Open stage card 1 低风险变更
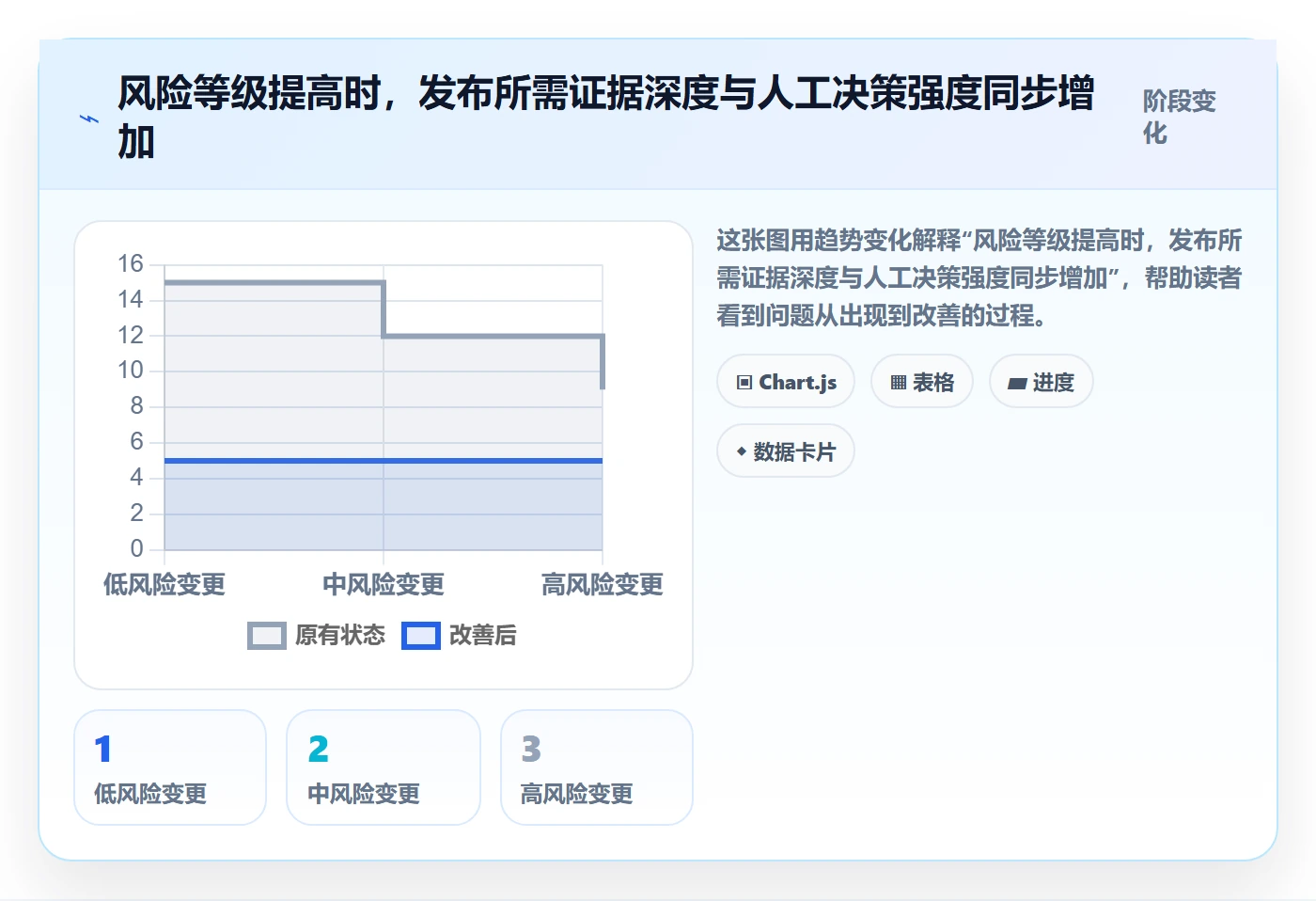Viewport: 1316px width, 901px height. click(x=170, y=767)
